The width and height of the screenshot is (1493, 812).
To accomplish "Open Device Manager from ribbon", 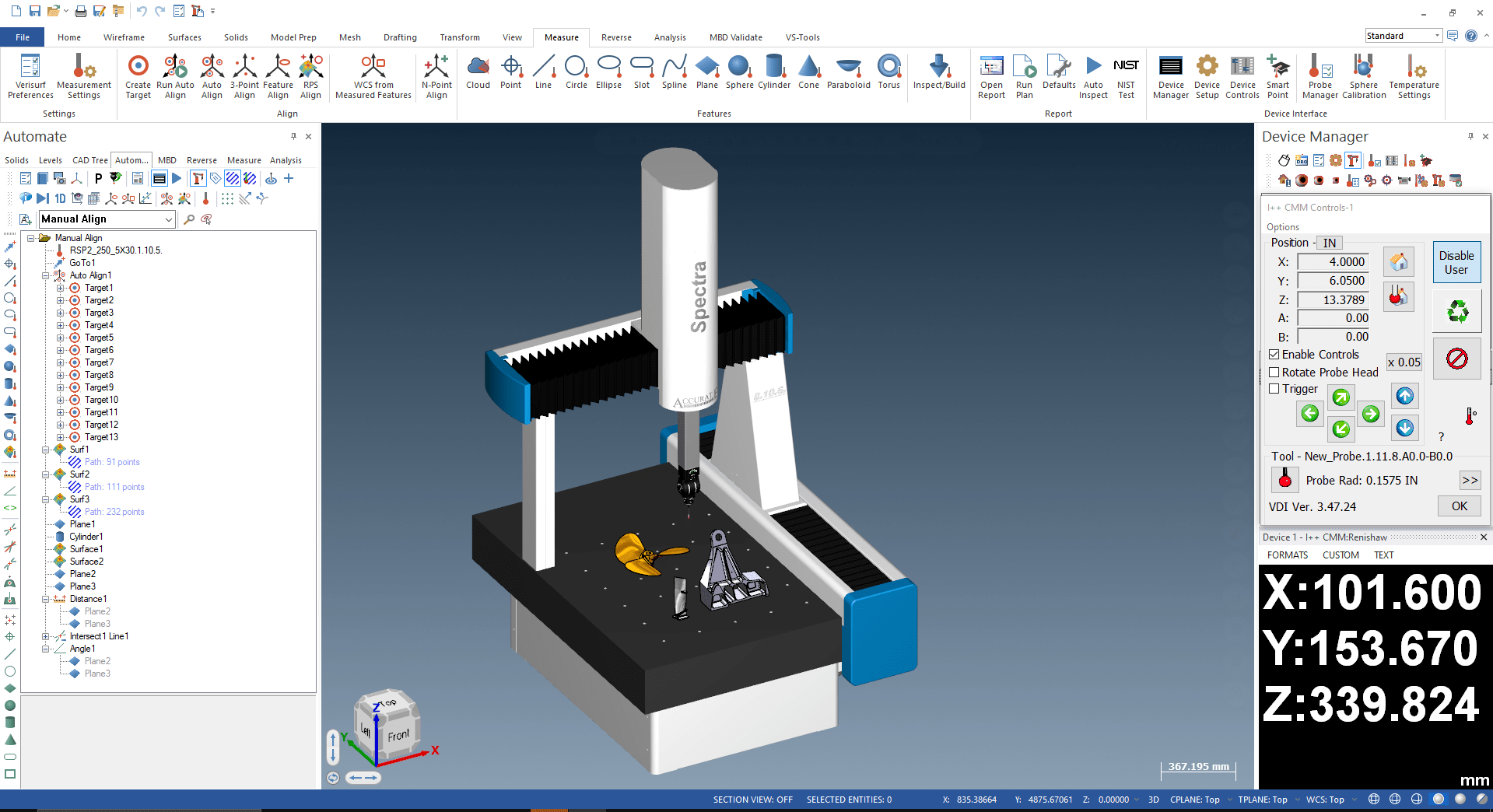I will (1170, 76).
